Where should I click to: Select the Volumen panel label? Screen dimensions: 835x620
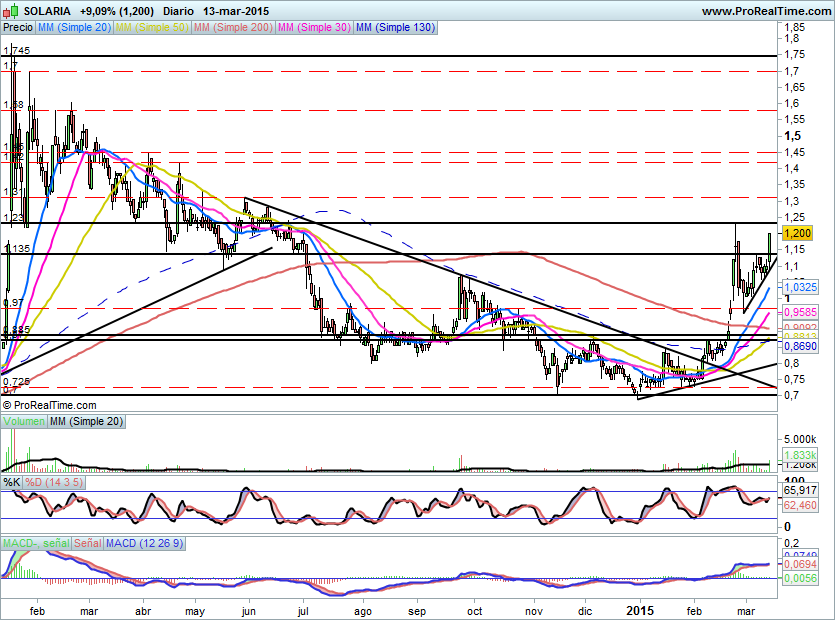coord(24,423)
